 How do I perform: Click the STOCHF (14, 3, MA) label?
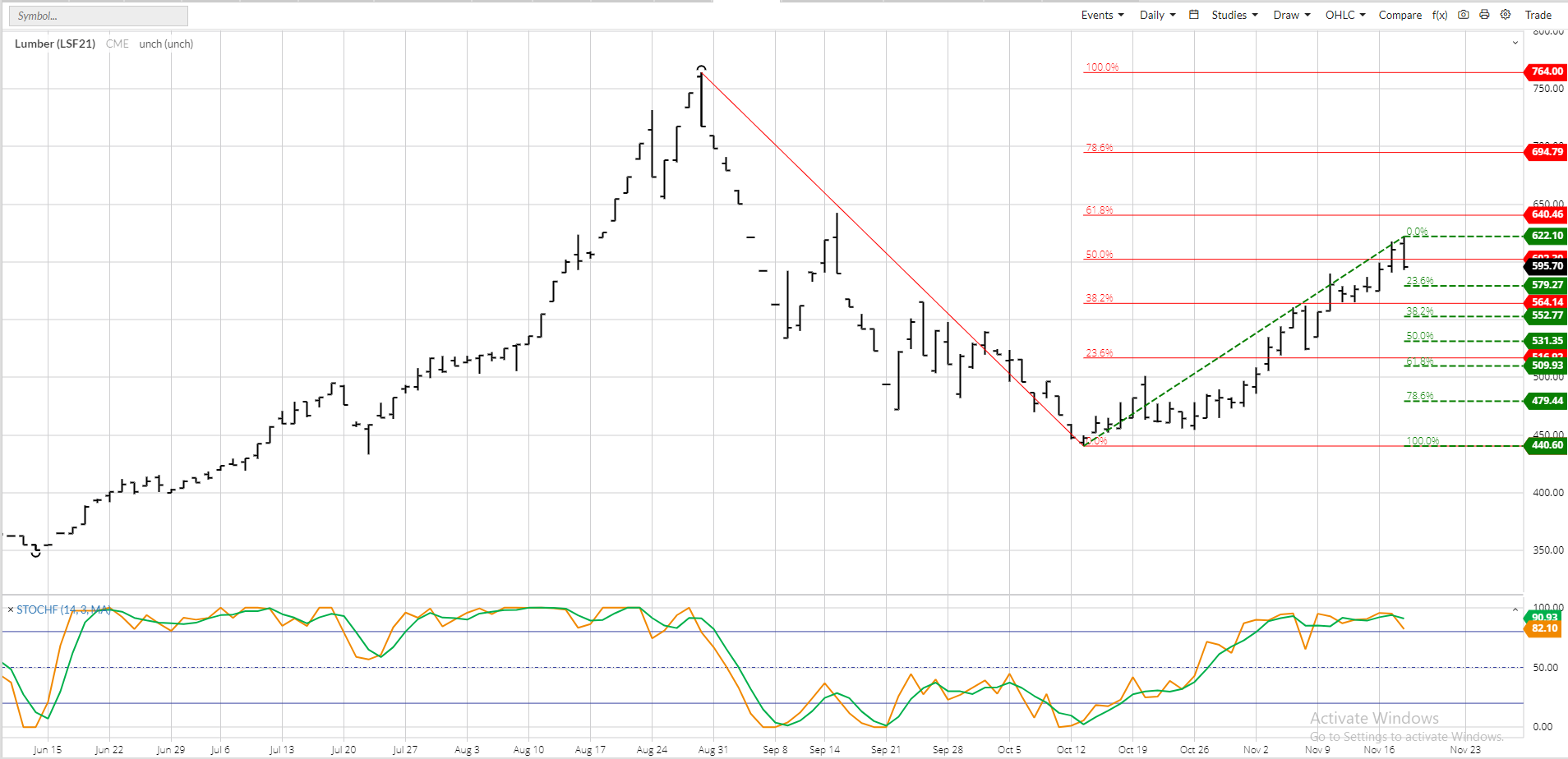pyautogui.click(x=63, y=609)
